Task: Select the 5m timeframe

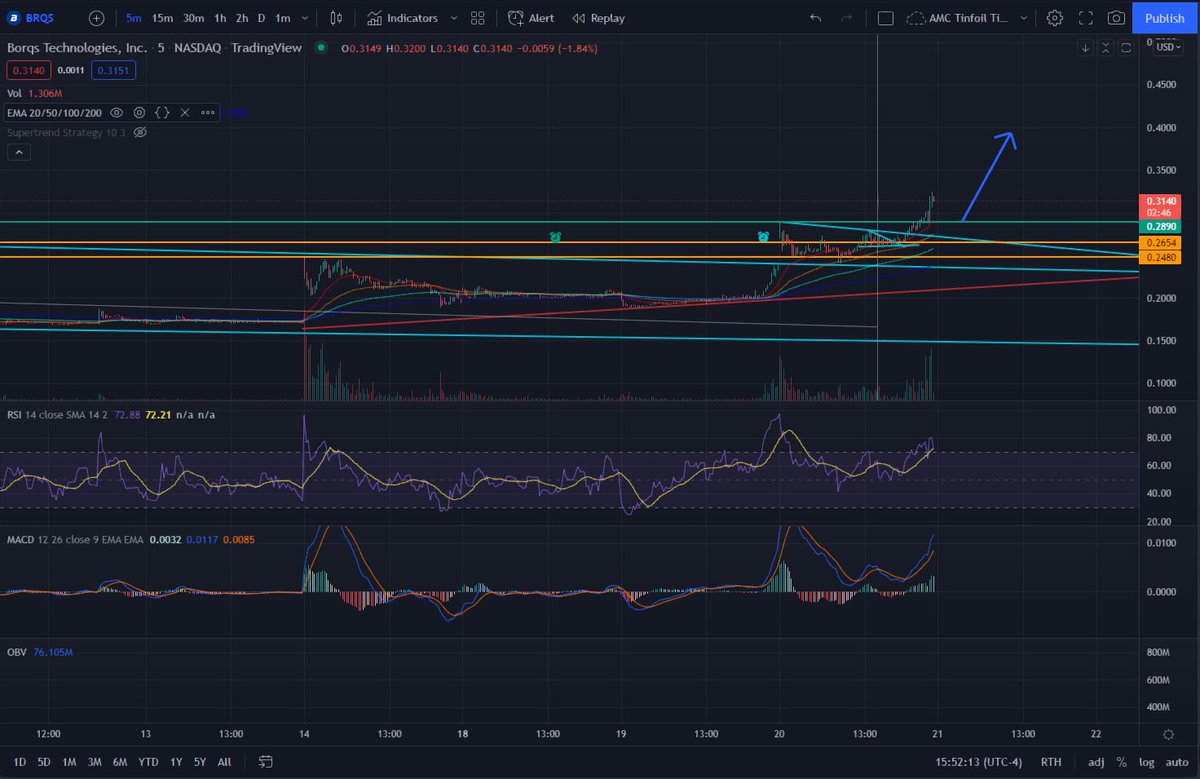Action: 133,18
